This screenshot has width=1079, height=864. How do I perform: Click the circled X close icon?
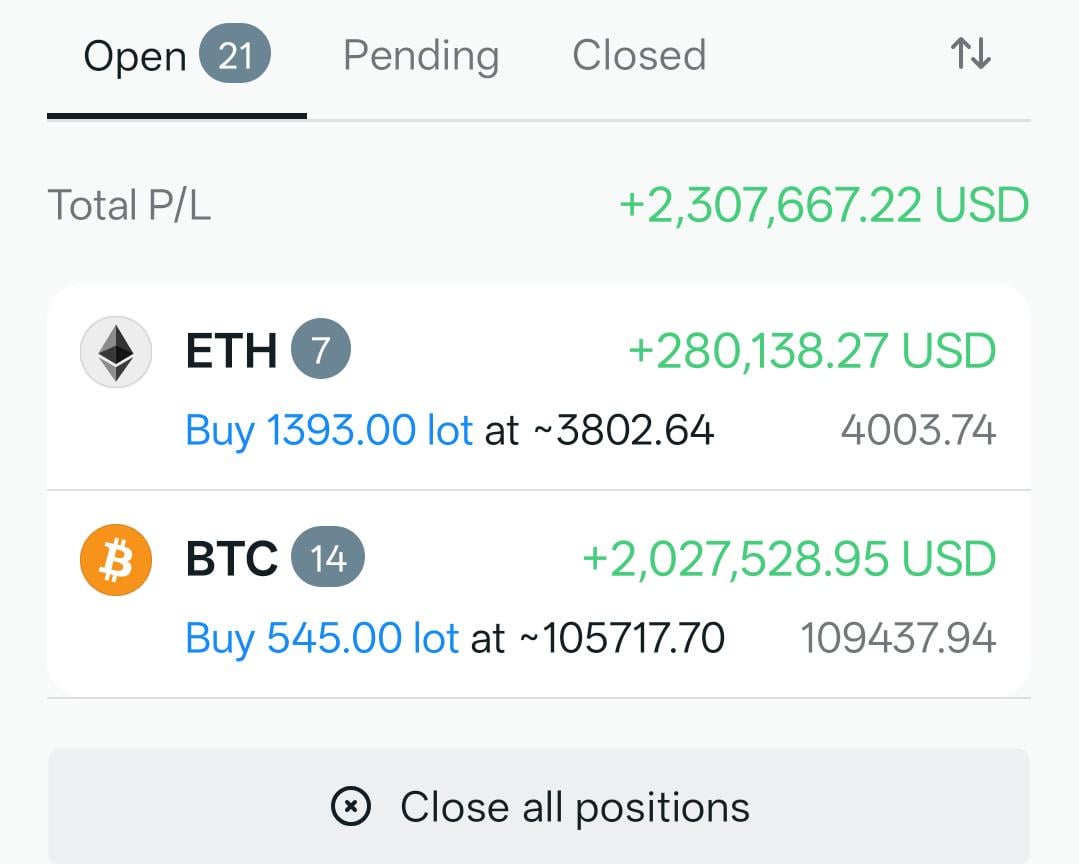(x=351, y=806)
